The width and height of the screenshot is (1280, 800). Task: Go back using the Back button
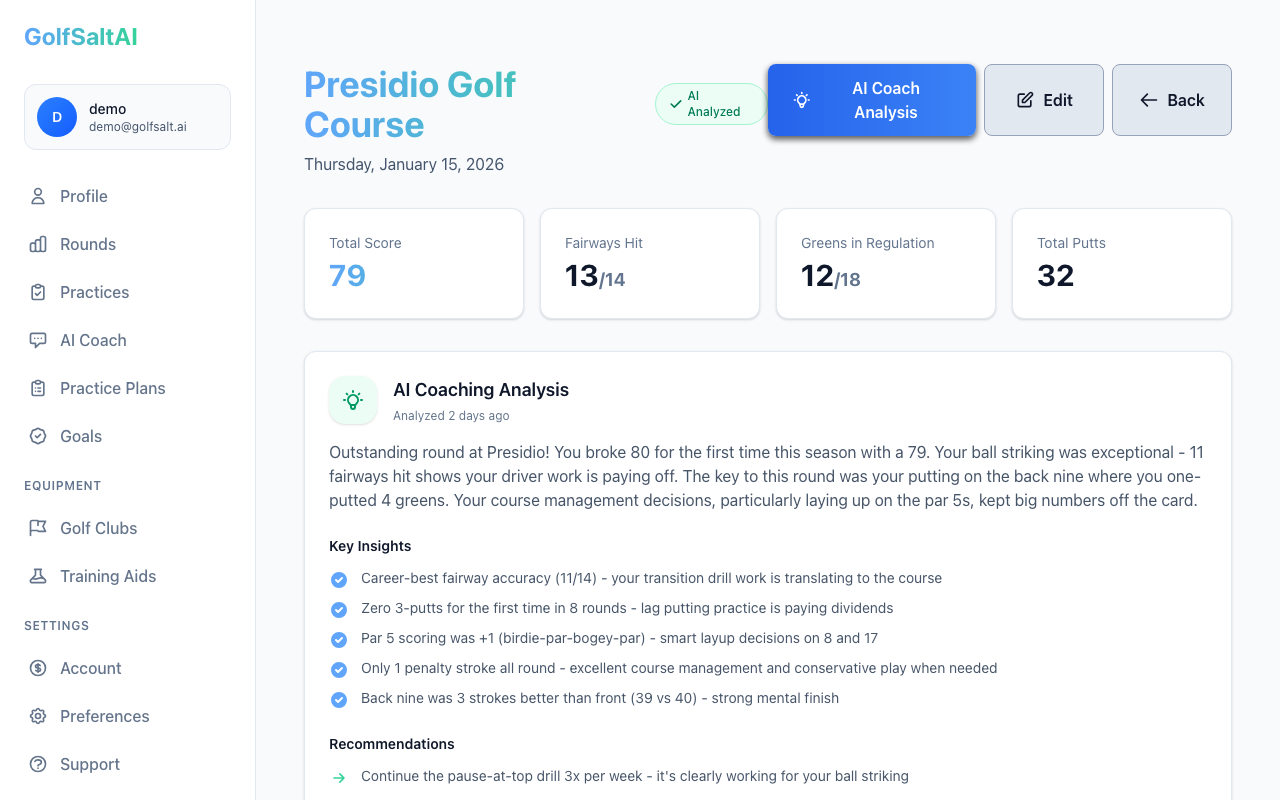point(1171,100)
